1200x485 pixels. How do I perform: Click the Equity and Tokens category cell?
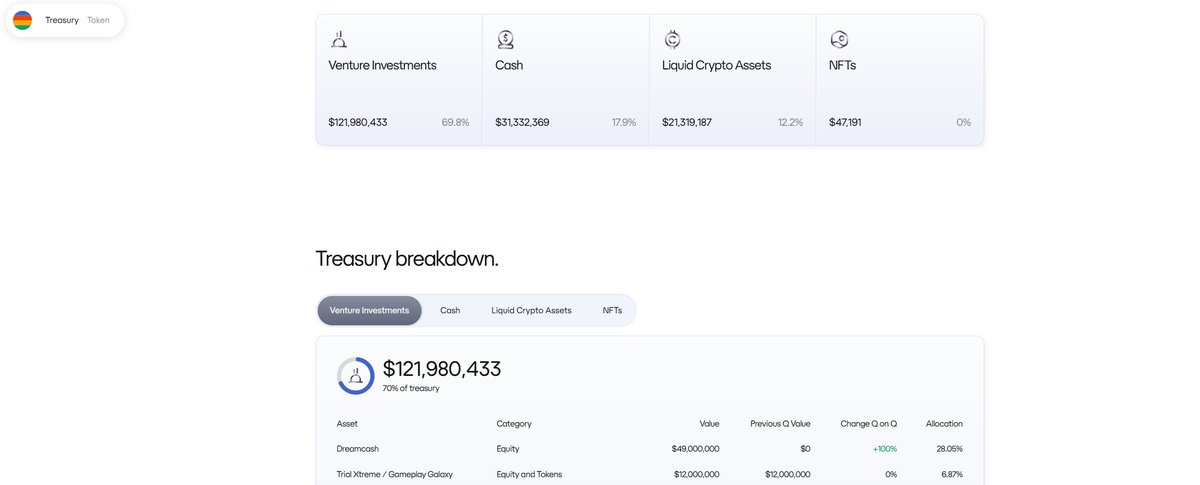(529, 474)
